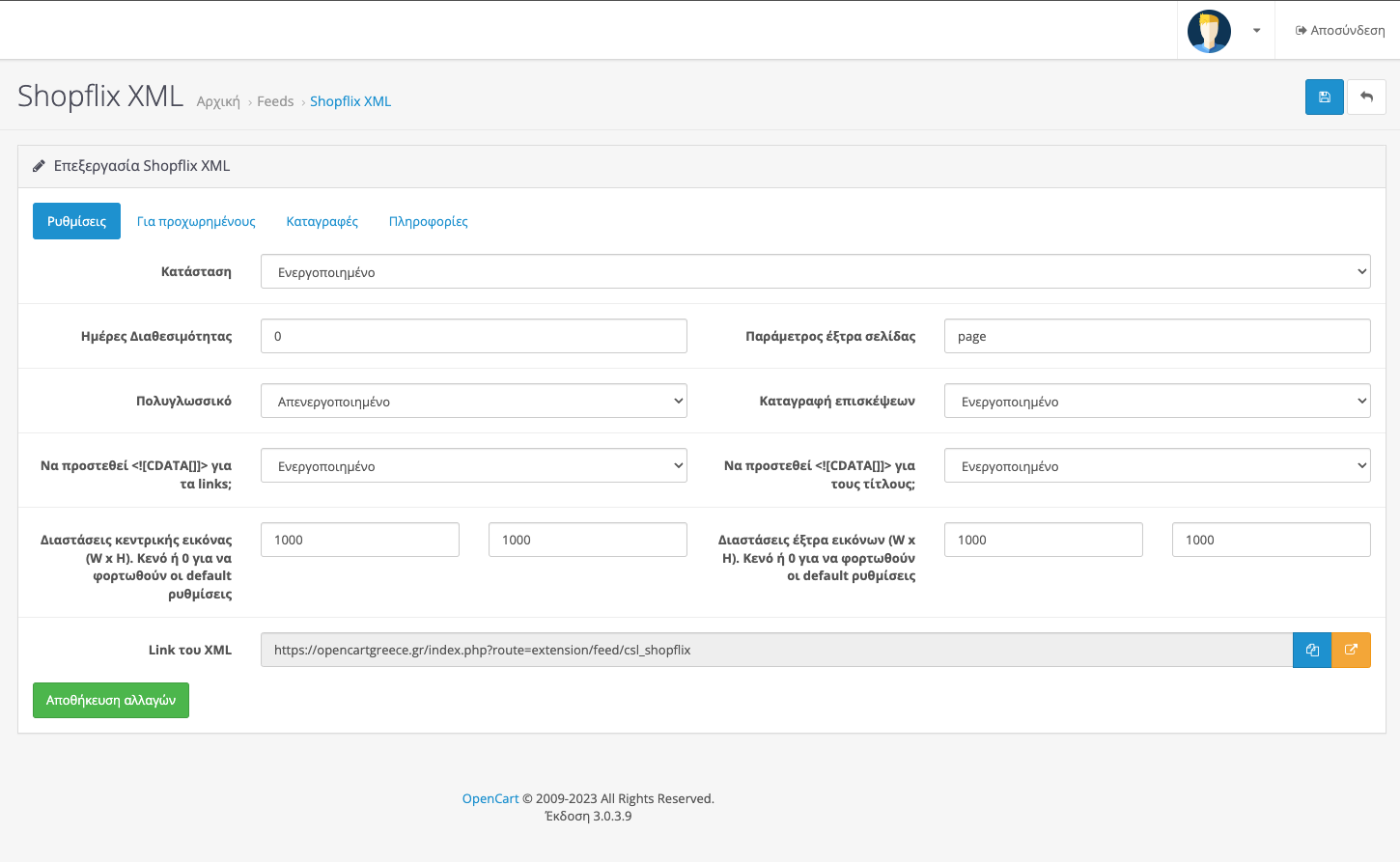This screenshot has width=1400, height=862.
Task: Click the Ημέρες Διαθεσιμότητας input field
Action: (x=474, y=336)
